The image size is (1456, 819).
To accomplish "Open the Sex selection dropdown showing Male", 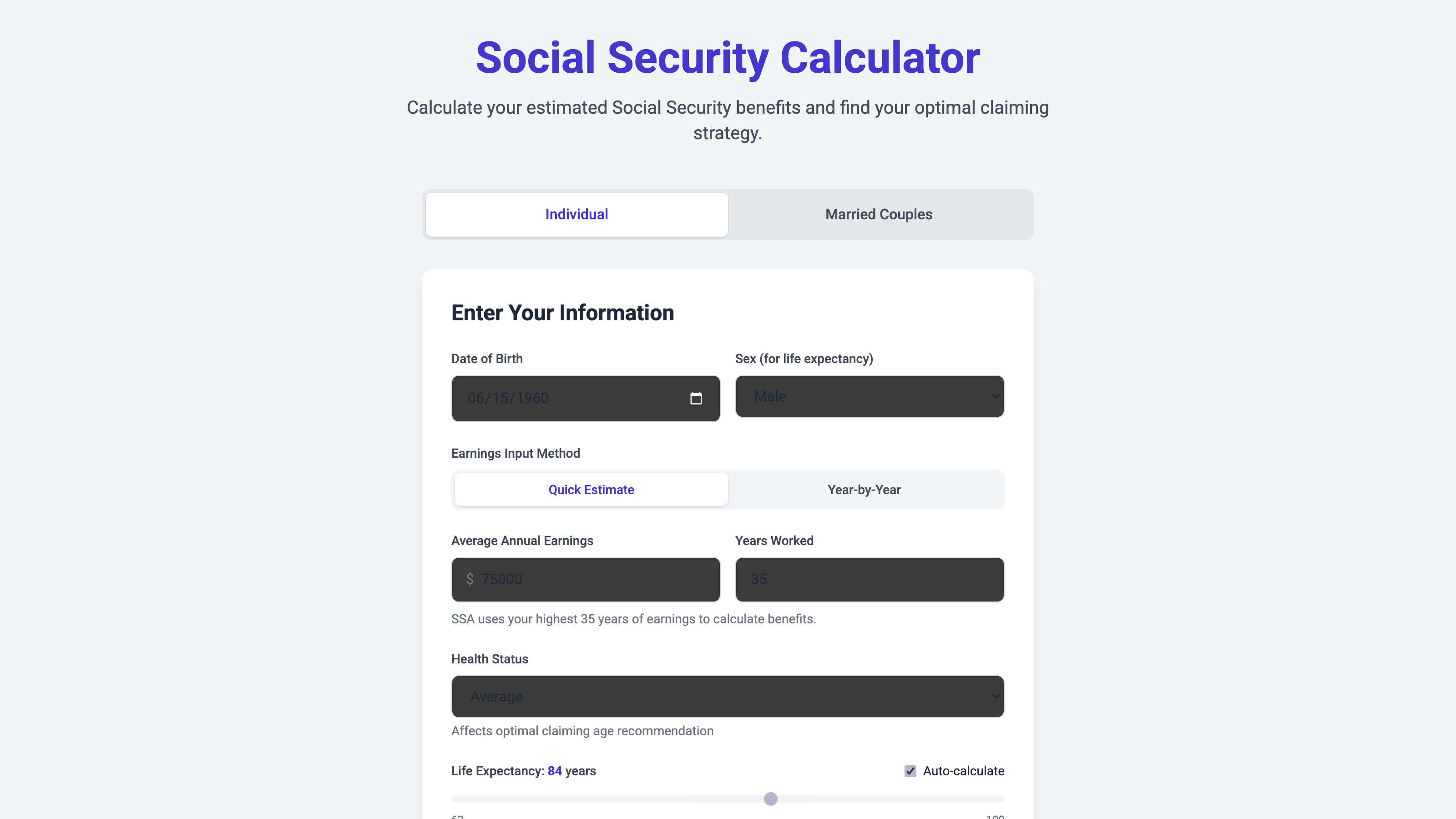I will coord(870,396).
